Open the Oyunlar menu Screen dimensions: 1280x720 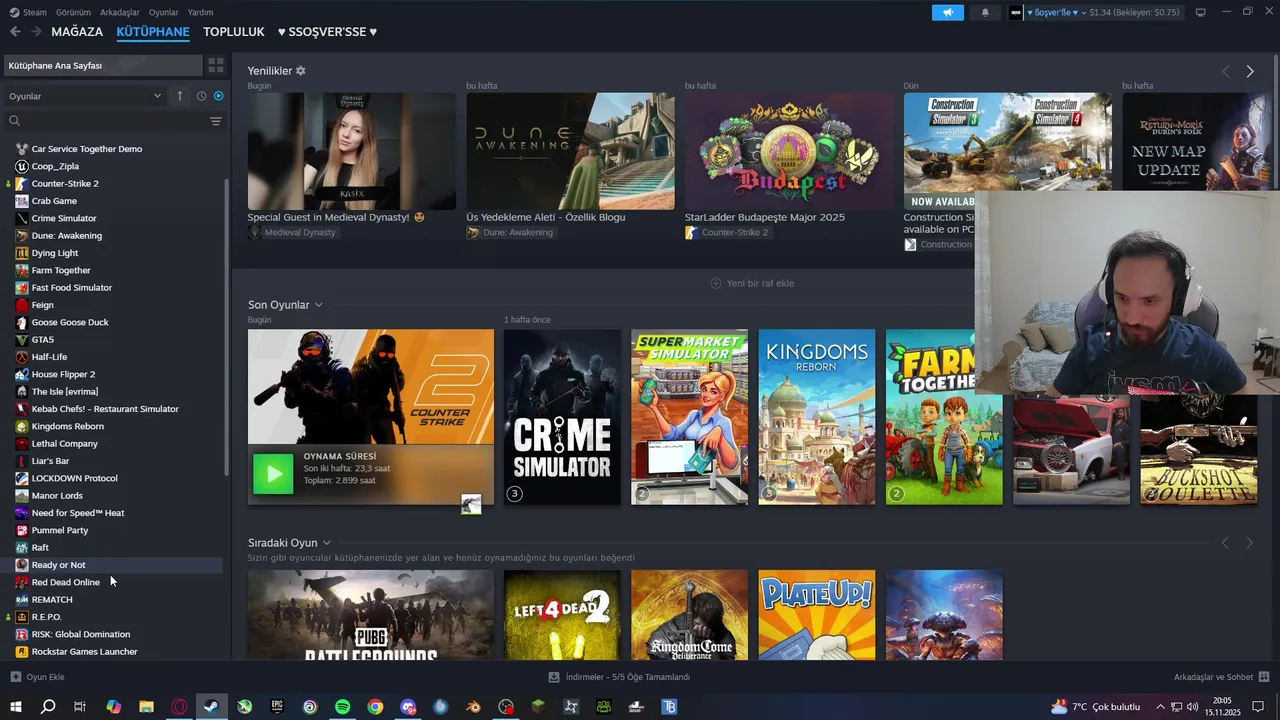pyautogui.click(x=164, y=12)
